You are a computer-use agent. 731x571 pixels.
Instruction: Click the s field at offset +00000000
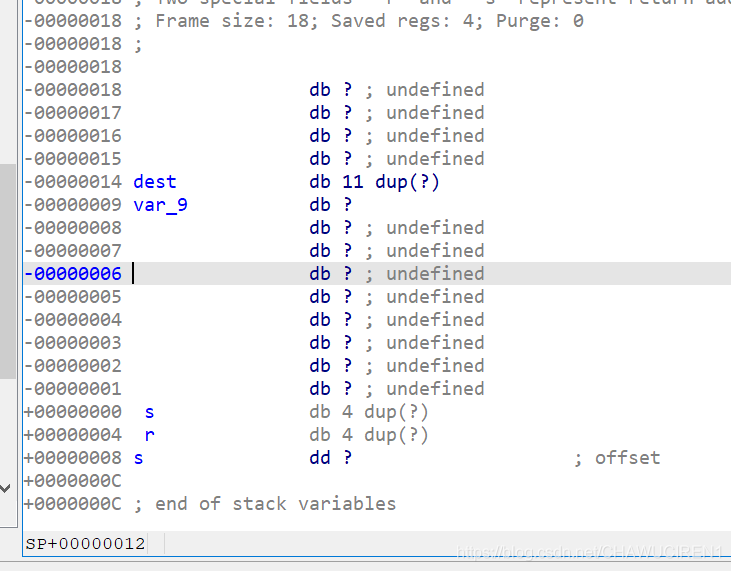[x=149, y=412]
